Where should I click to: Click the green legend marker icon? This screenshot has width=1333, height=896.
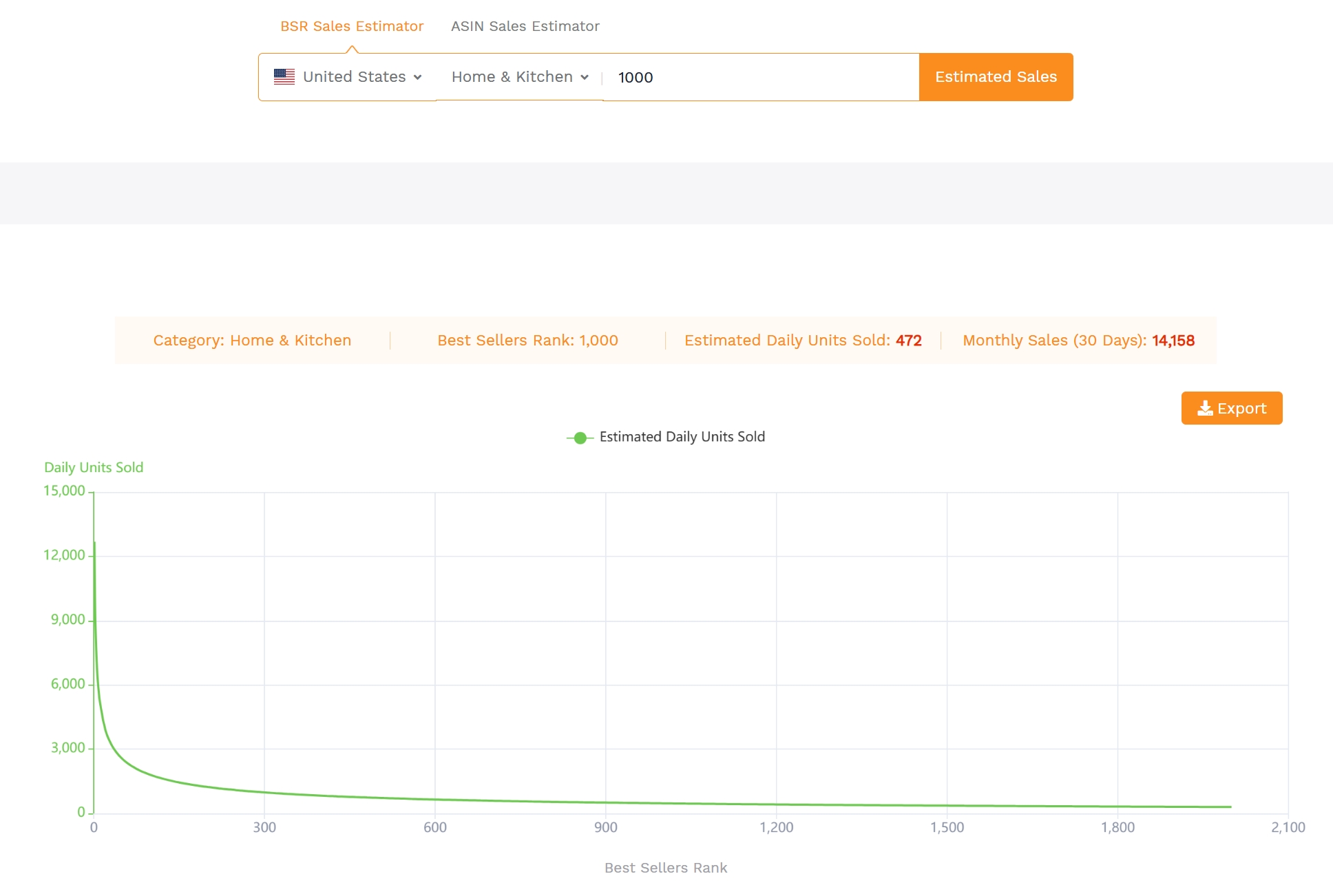pyautogui.click(x=580, y=438)
